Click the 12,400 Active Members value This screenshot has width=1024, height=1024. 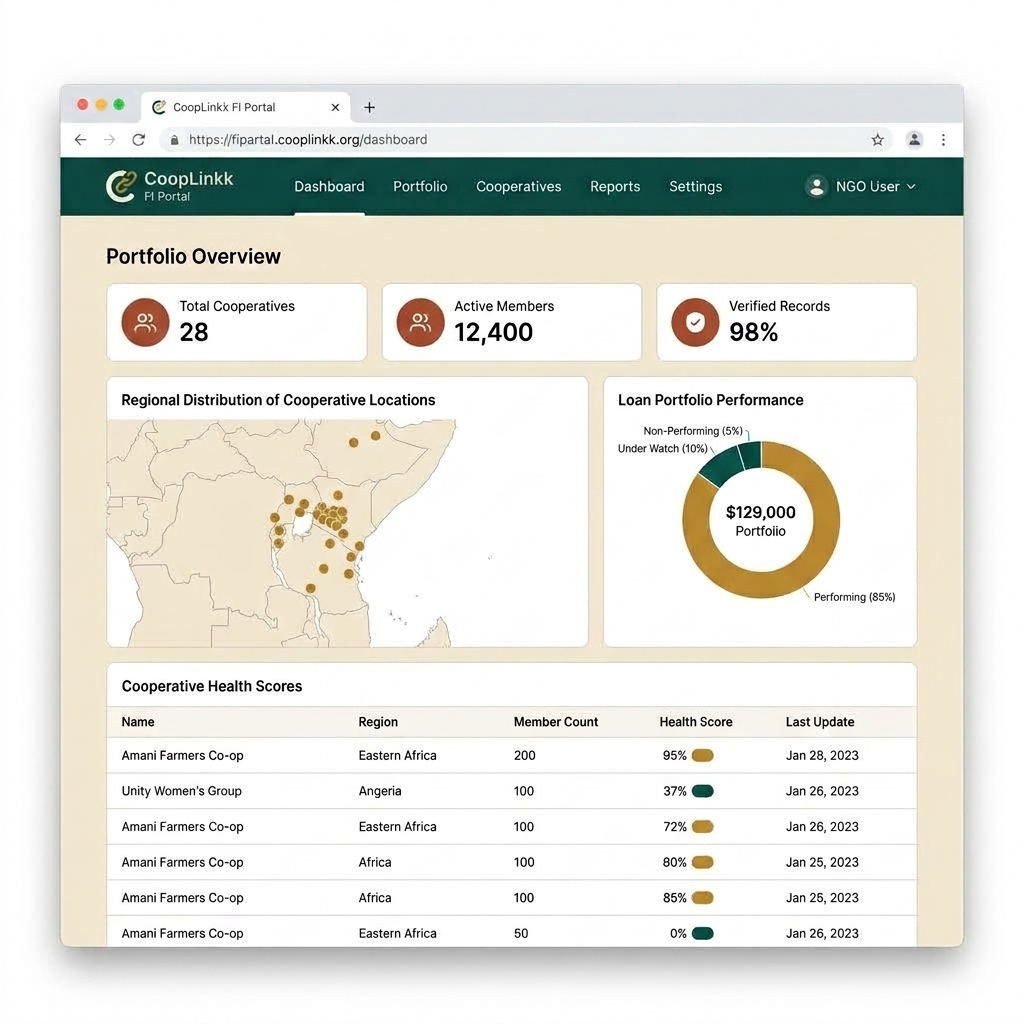[493, 332]
